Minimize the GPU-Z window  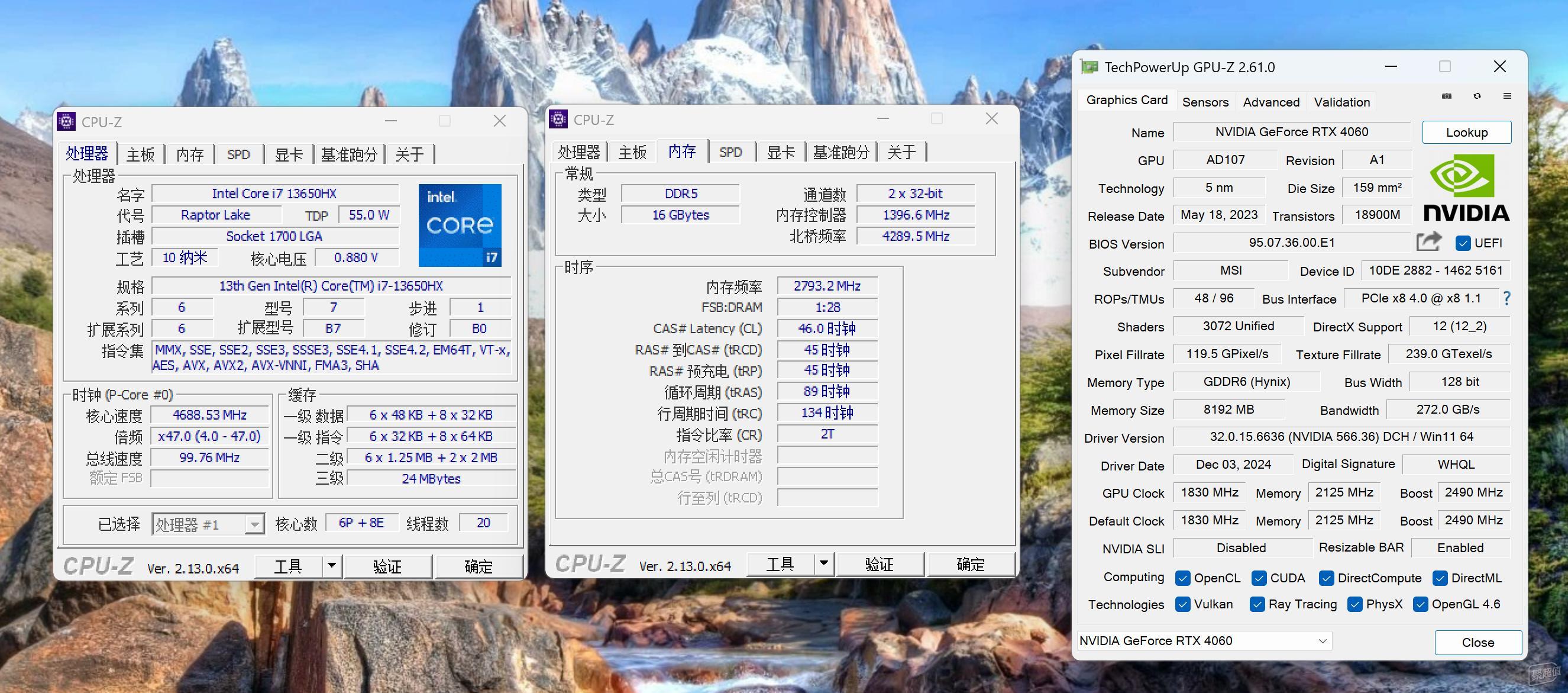click(1391, 66)
